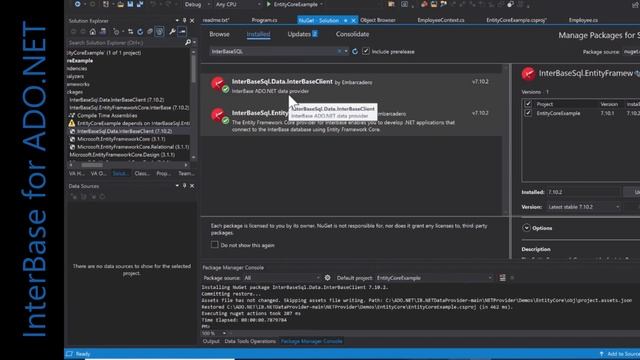The height and width of the screenshot is (360, 640).
Task: Switch to Data Tools Operations tab
Action: (250, 341)
